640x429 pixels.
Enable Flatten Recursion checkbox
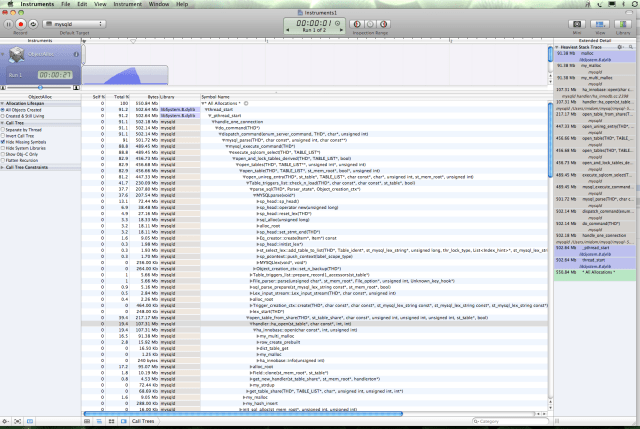(2, 160)
